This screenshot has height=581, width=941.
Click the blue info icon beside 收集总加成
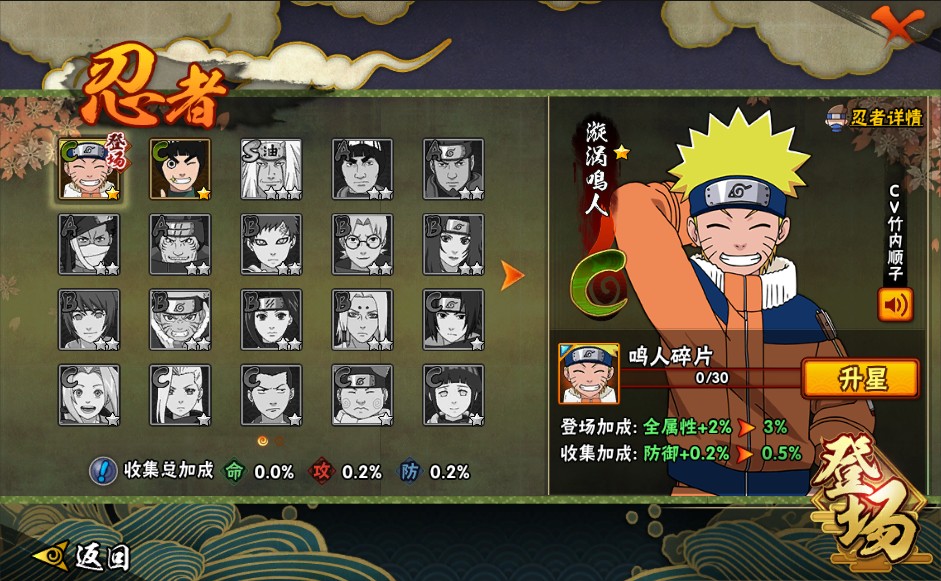pos(103,471)
